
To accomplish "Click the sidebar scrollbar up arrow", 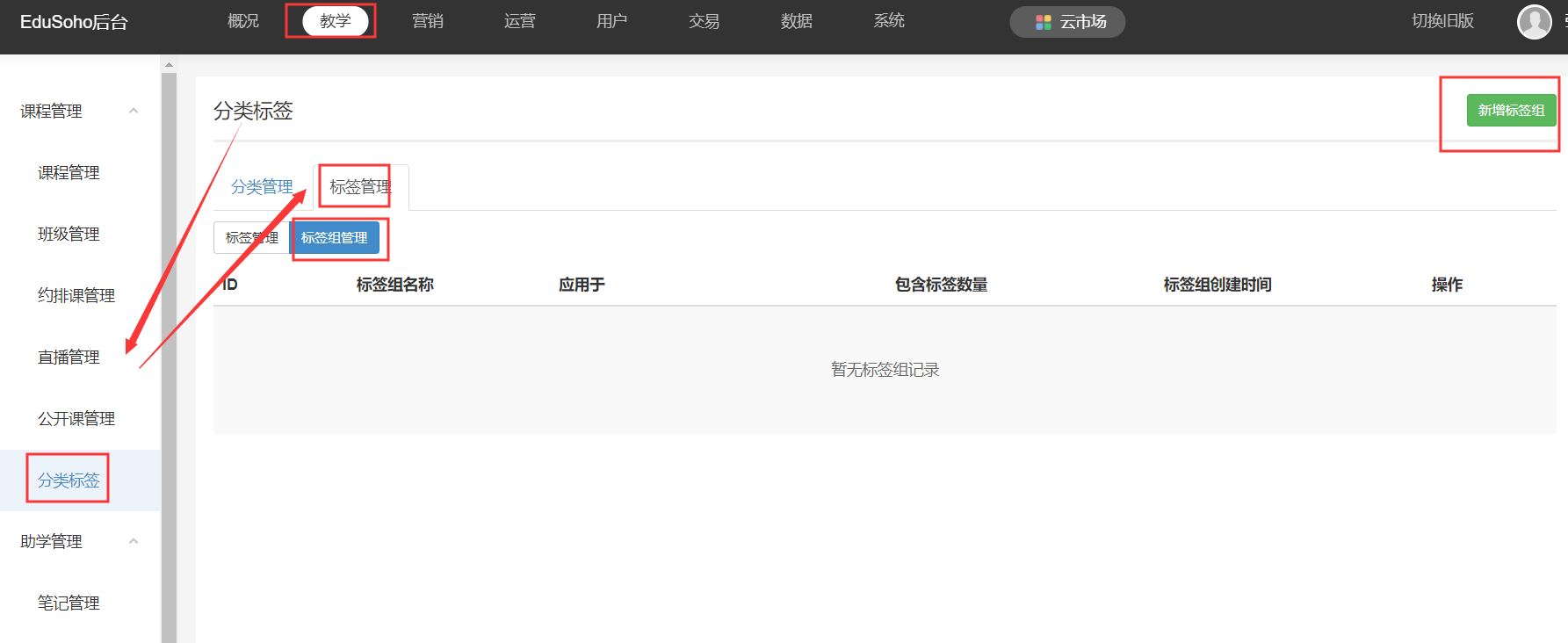I will coord(169,64).
